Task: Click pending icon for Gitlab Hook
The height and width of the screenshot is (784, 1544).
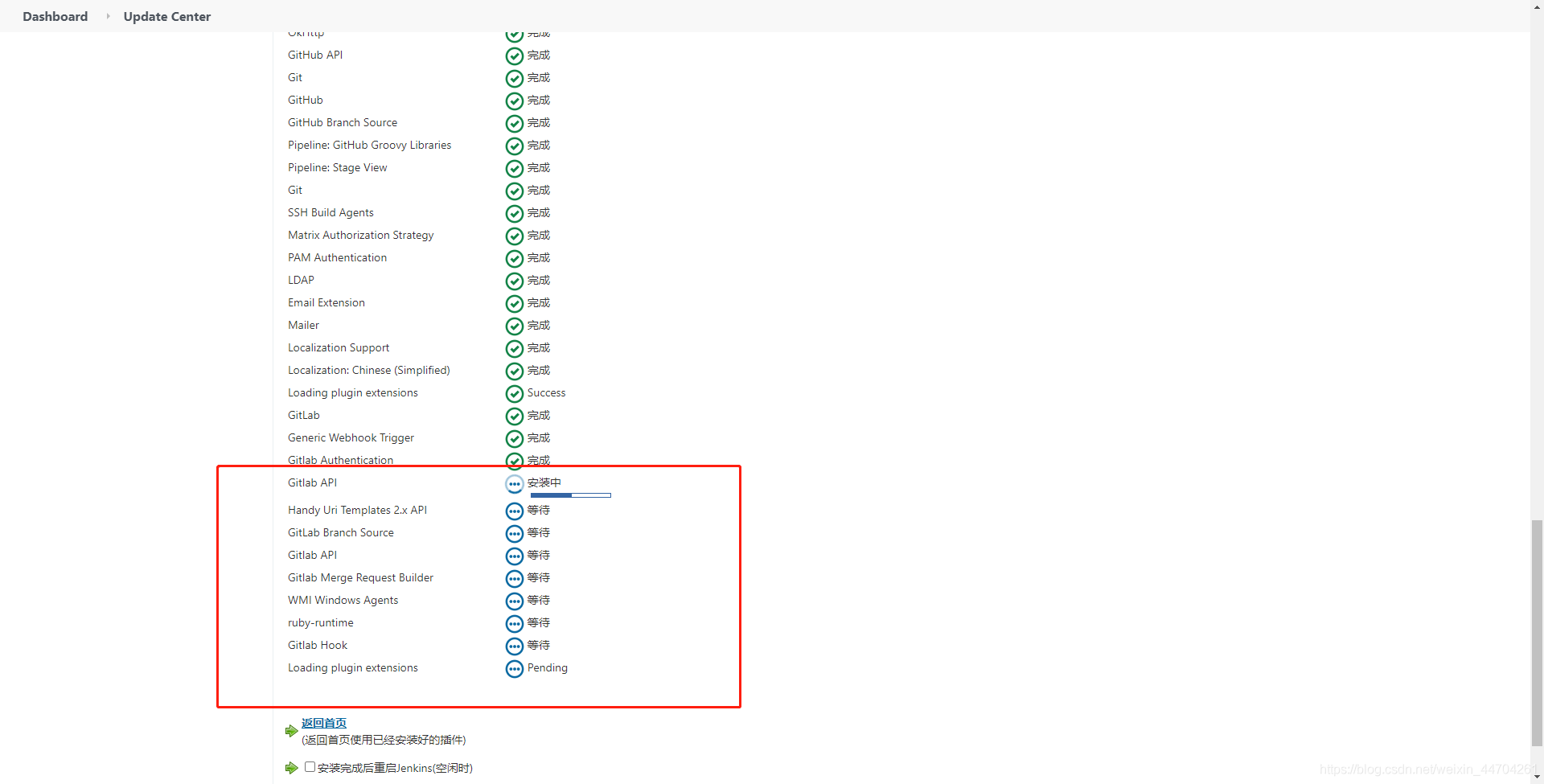Action: tap(515, 646)
